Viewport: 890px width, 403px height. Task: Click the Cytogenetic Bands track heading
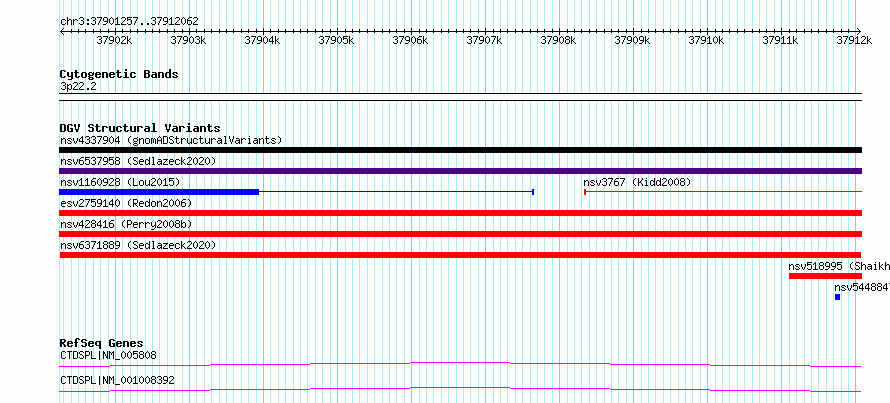tap(119, 74)
